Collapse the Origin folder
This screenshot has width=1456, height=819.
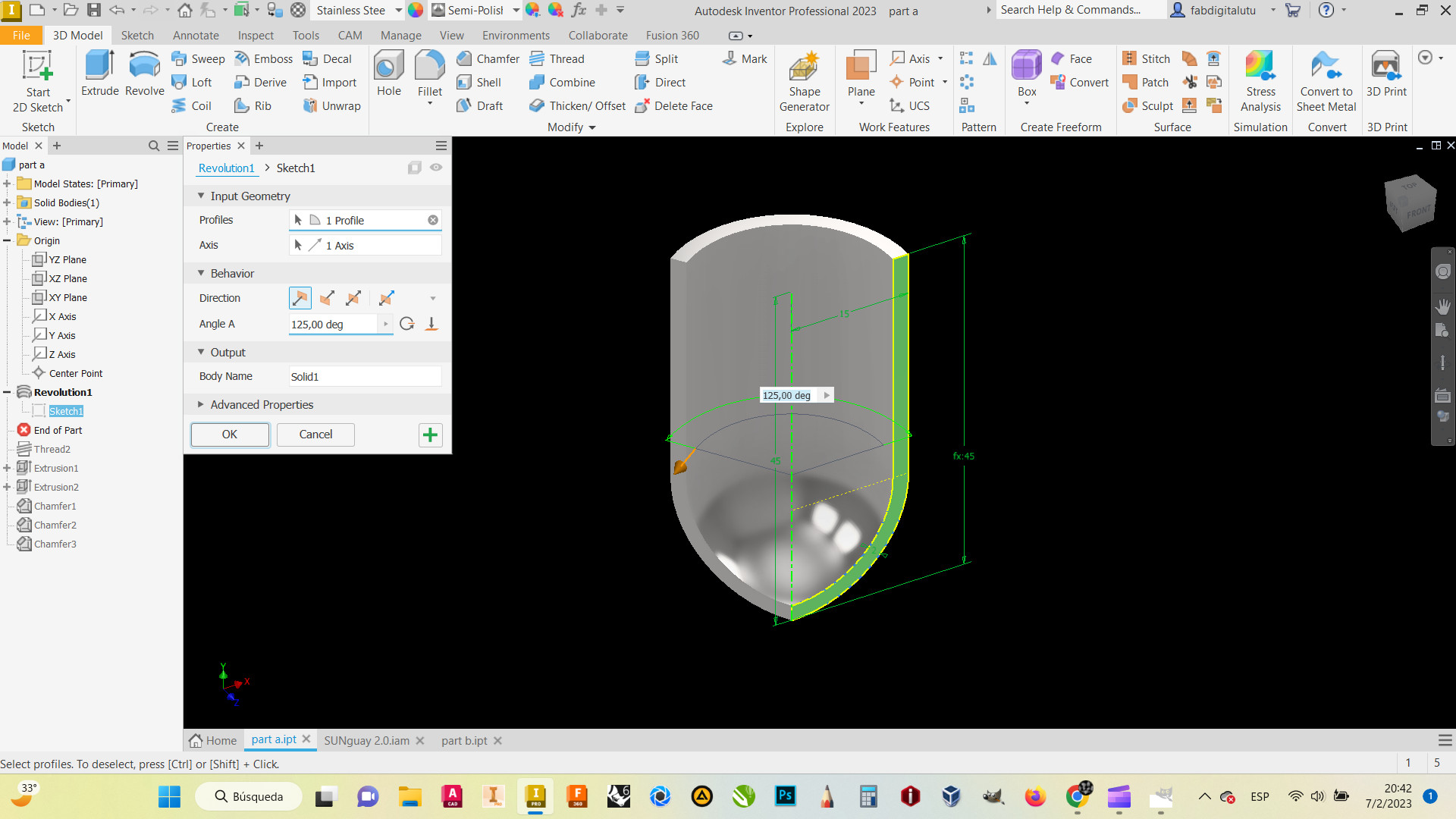click(7, 240)
